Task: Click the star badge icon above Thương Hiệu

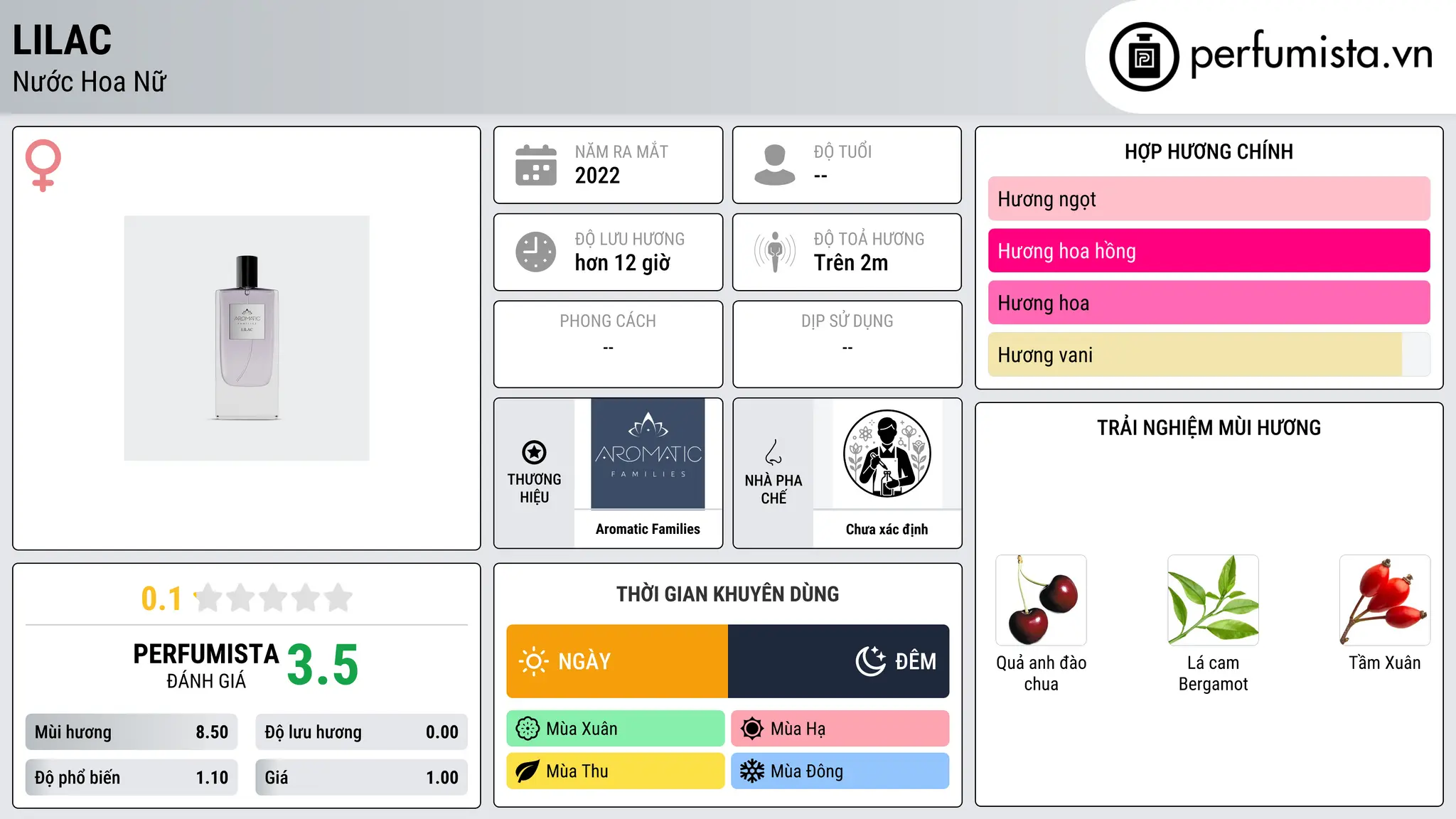Action: (534, 452)
